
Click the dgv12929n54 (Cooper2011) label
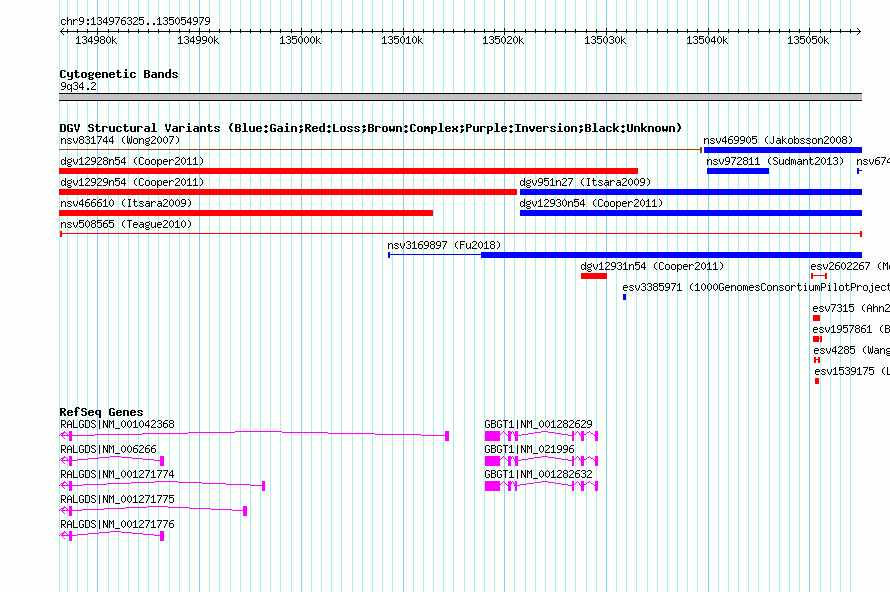pyautogui.click(x=132, y=182)
